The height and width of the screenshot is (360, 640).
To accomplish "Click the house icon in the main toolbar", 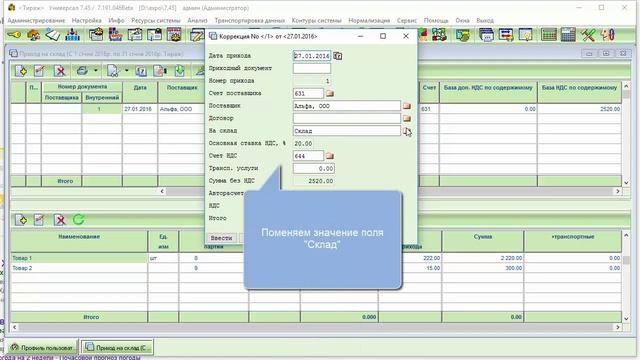I will [x=33, y=35].
